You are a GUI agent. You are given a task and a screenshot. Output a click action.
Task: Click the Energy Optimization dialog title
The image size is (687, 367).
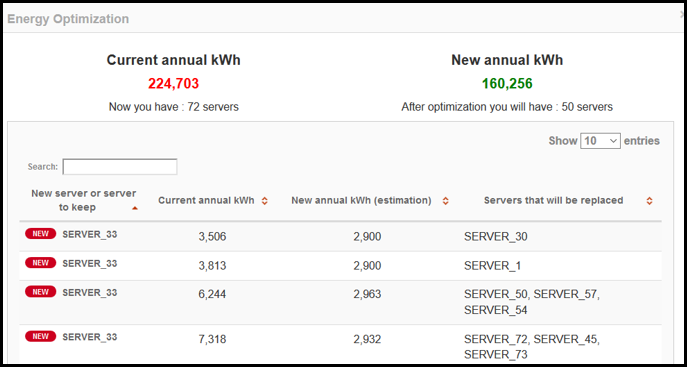coord(68,19)
